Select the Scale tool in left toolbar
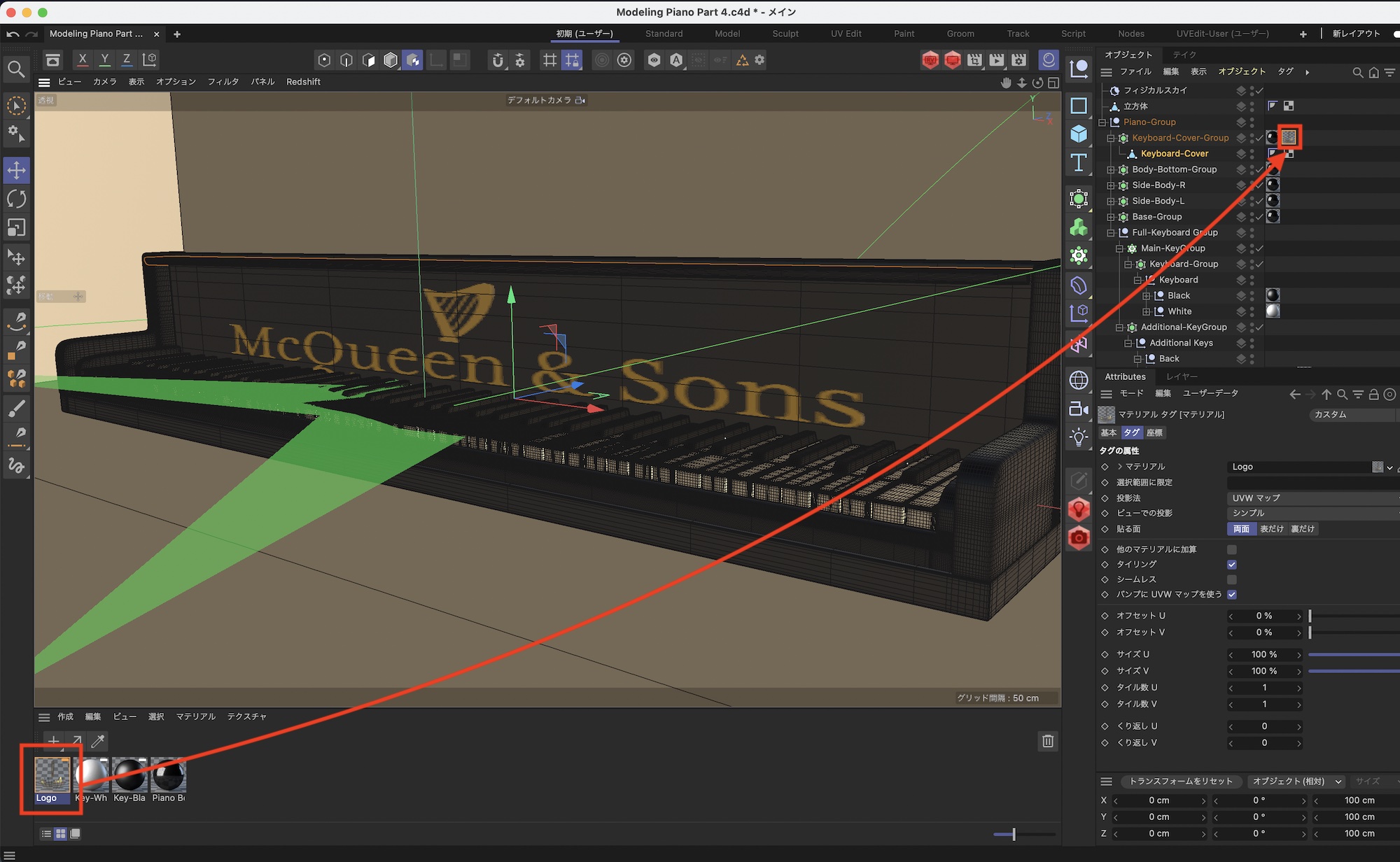 (16, 227)
